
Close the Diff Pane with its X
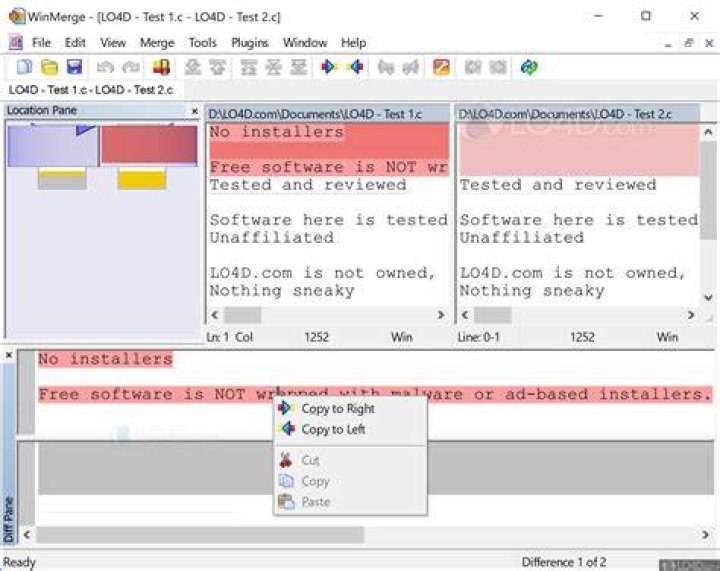pyautogui.click(x=9, y=355)
